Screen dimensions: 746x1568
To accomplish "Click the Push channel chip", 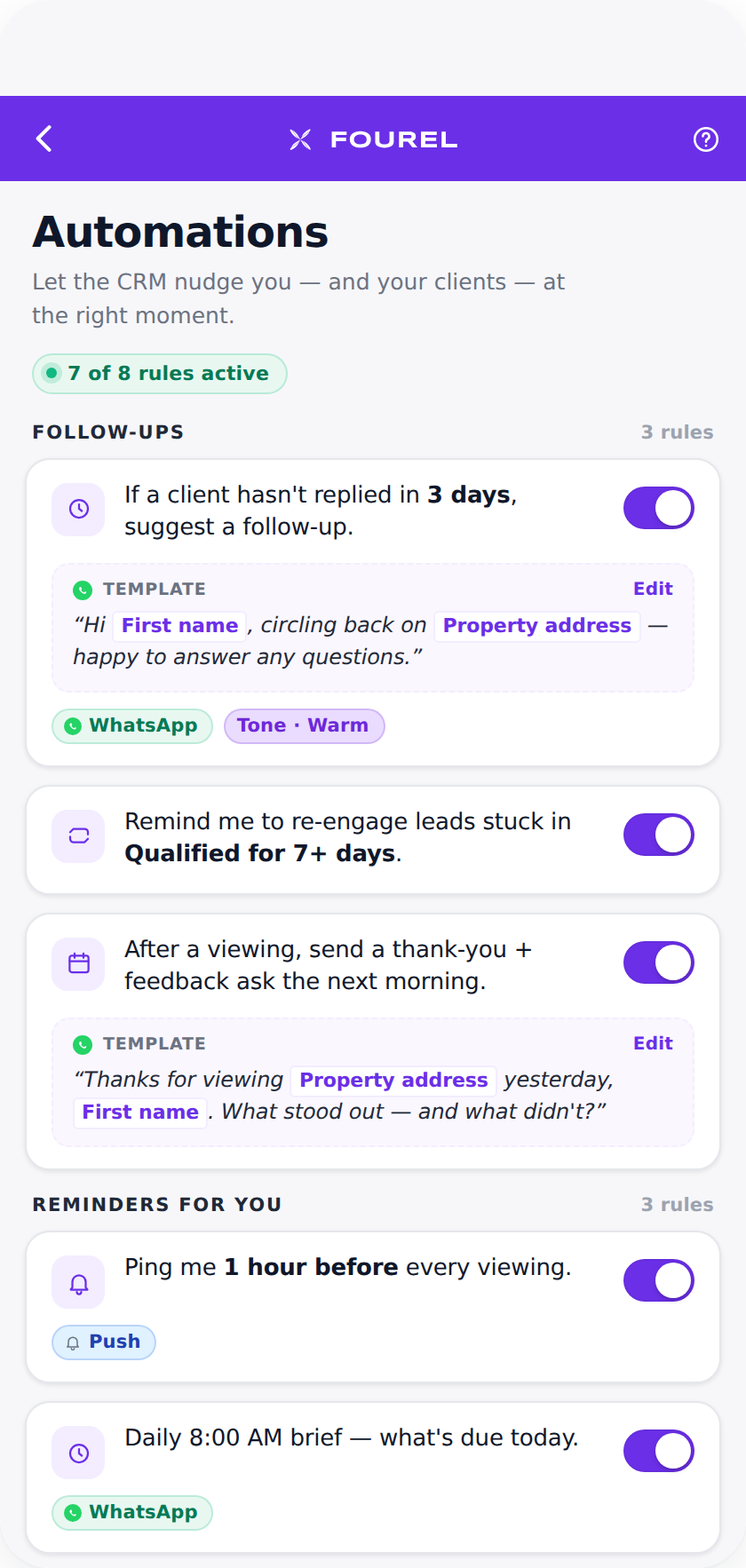I will (104, 1342).
